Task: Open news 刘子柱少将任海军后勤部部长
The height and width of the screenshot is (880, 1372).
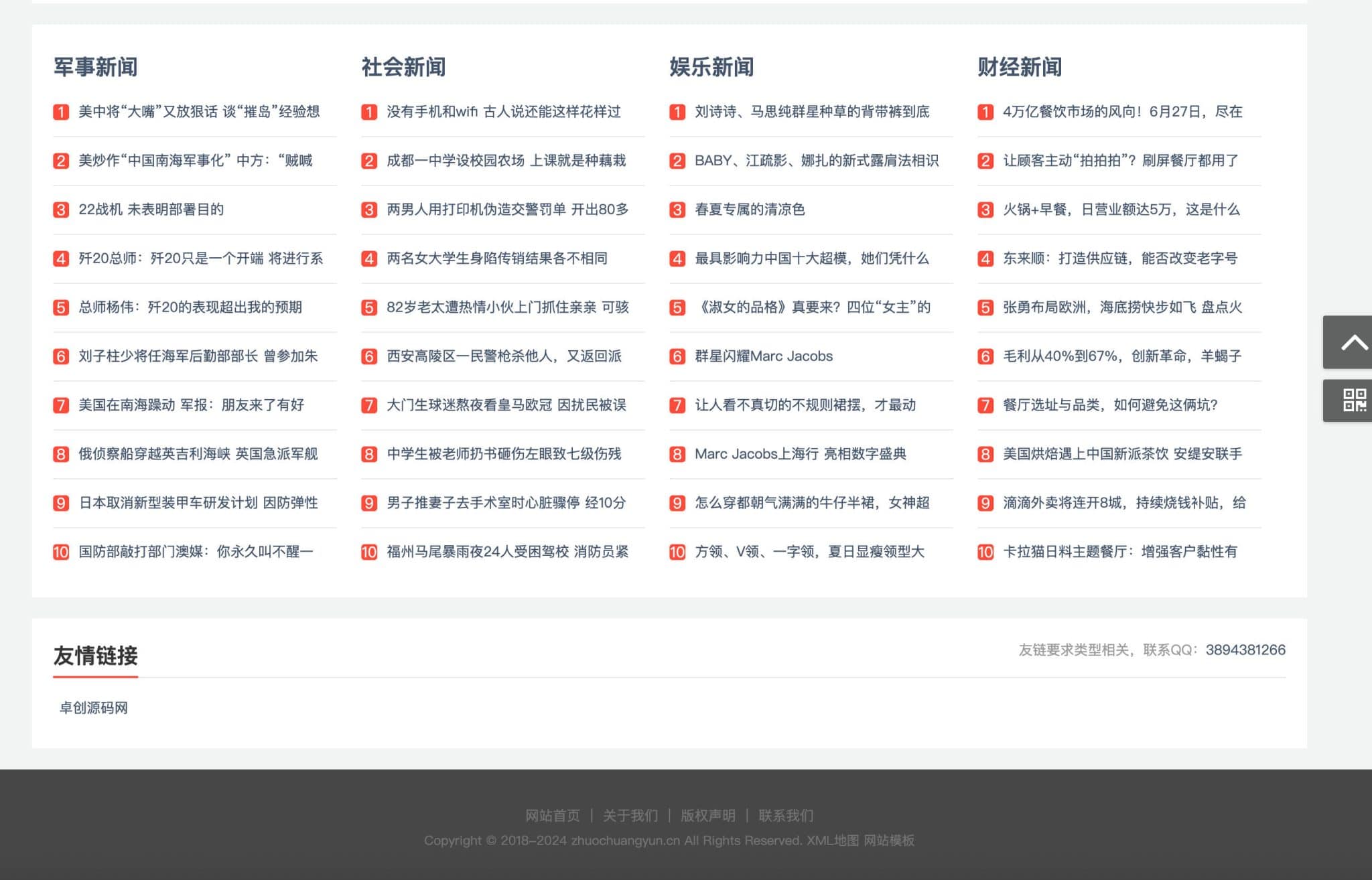Action: pos(198,356)
